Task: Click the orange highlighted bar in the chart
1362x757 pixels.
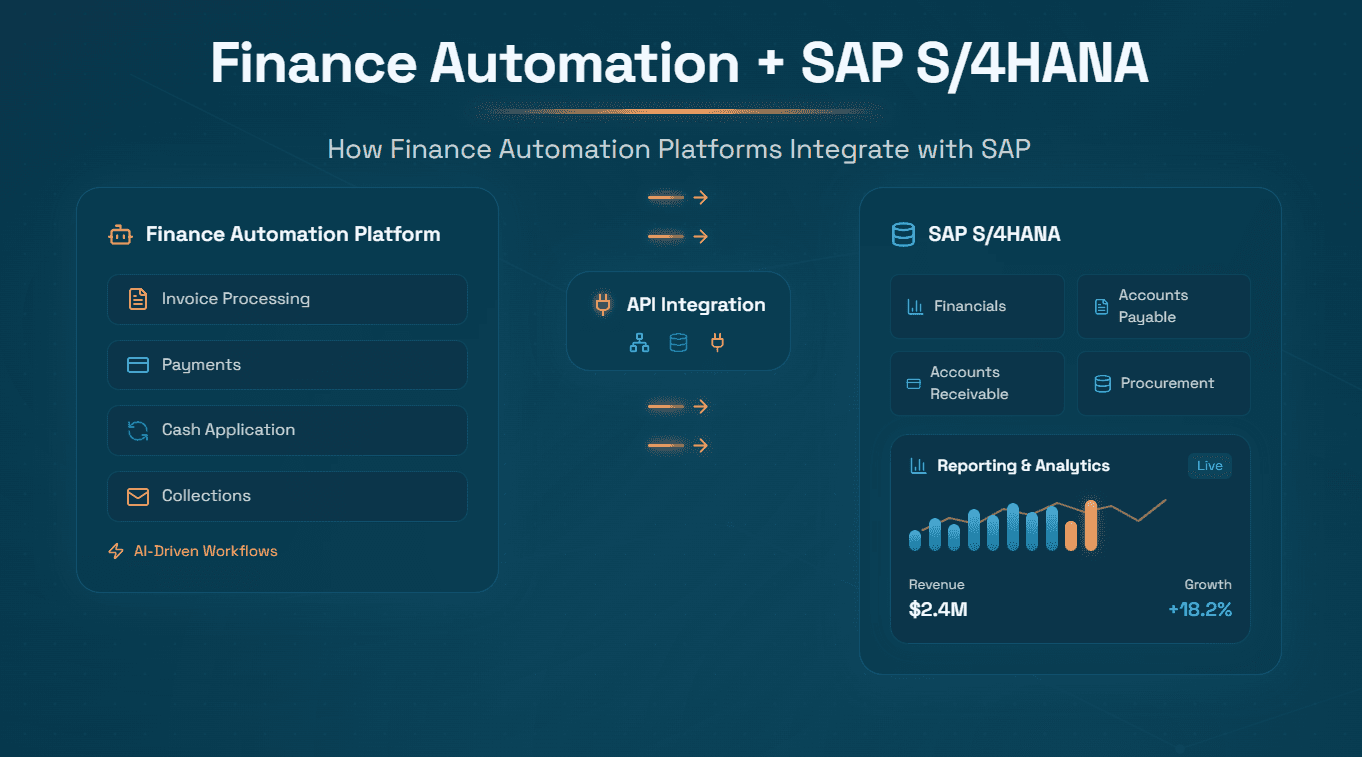Action: pos(1091,526)
